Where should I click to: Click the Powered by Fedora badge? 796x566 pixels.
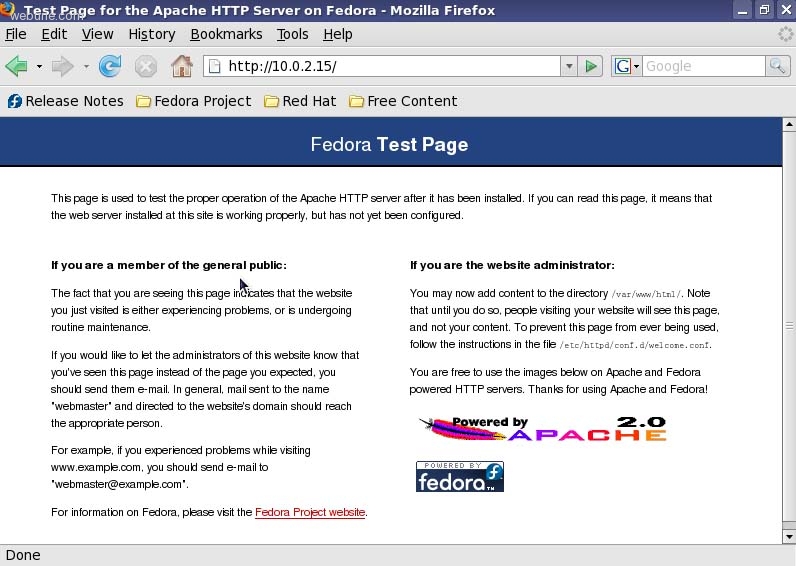click(x=459, y=476)
